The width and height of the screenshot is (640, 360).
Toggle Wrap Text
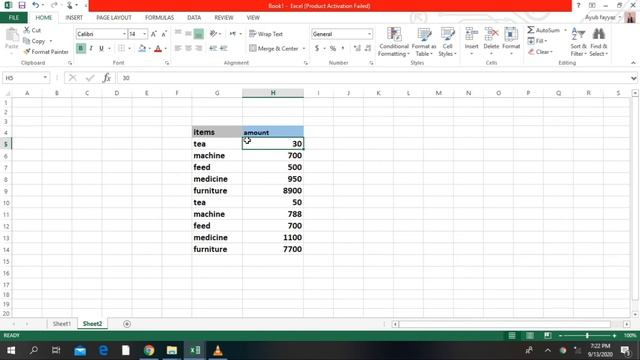point(266,34)
